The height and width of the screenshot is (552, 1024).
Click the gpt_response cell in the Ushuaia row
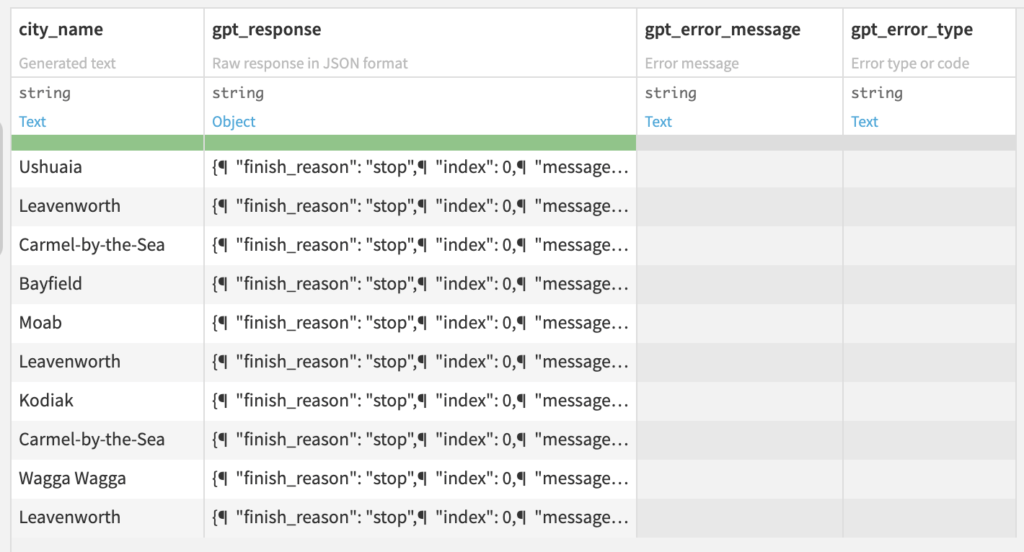point(420,168)
